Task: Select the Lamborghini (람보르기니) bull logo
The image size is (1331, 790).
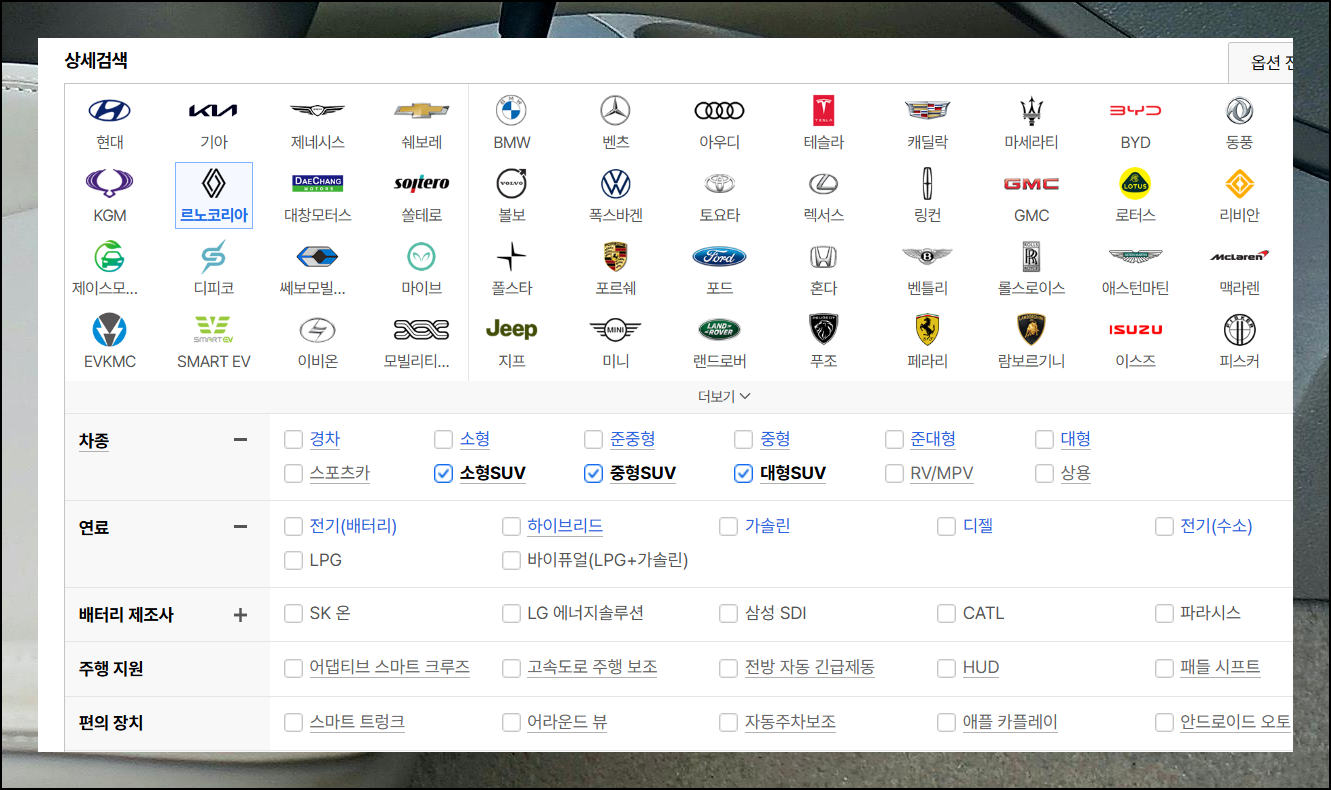Action: [1032, 330]
